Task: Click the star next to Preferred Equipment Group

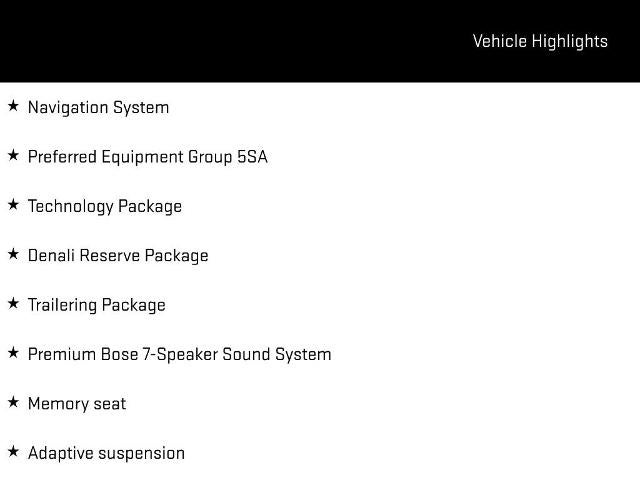Action: pyautogui.click(x=13, y=155)
